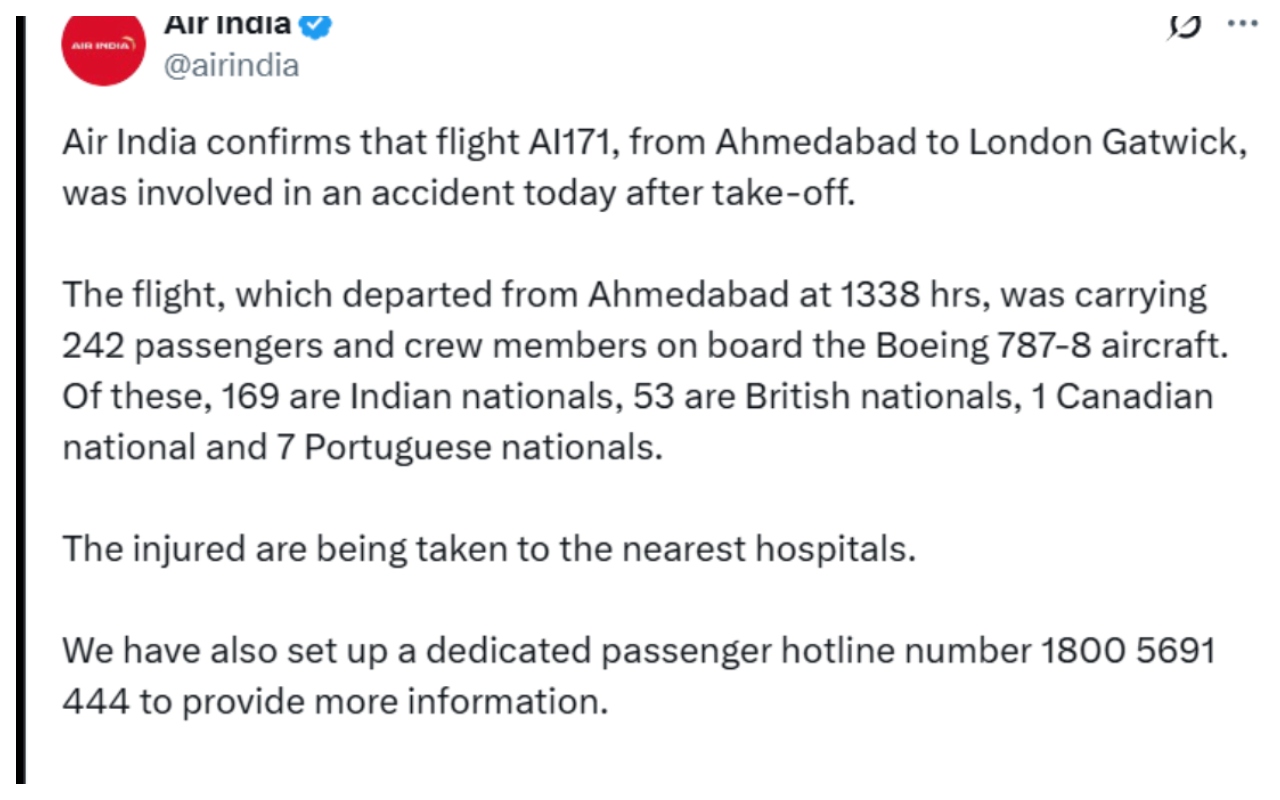Click the text "242 passengers"

pyautogui.click(x=194, y=345)
